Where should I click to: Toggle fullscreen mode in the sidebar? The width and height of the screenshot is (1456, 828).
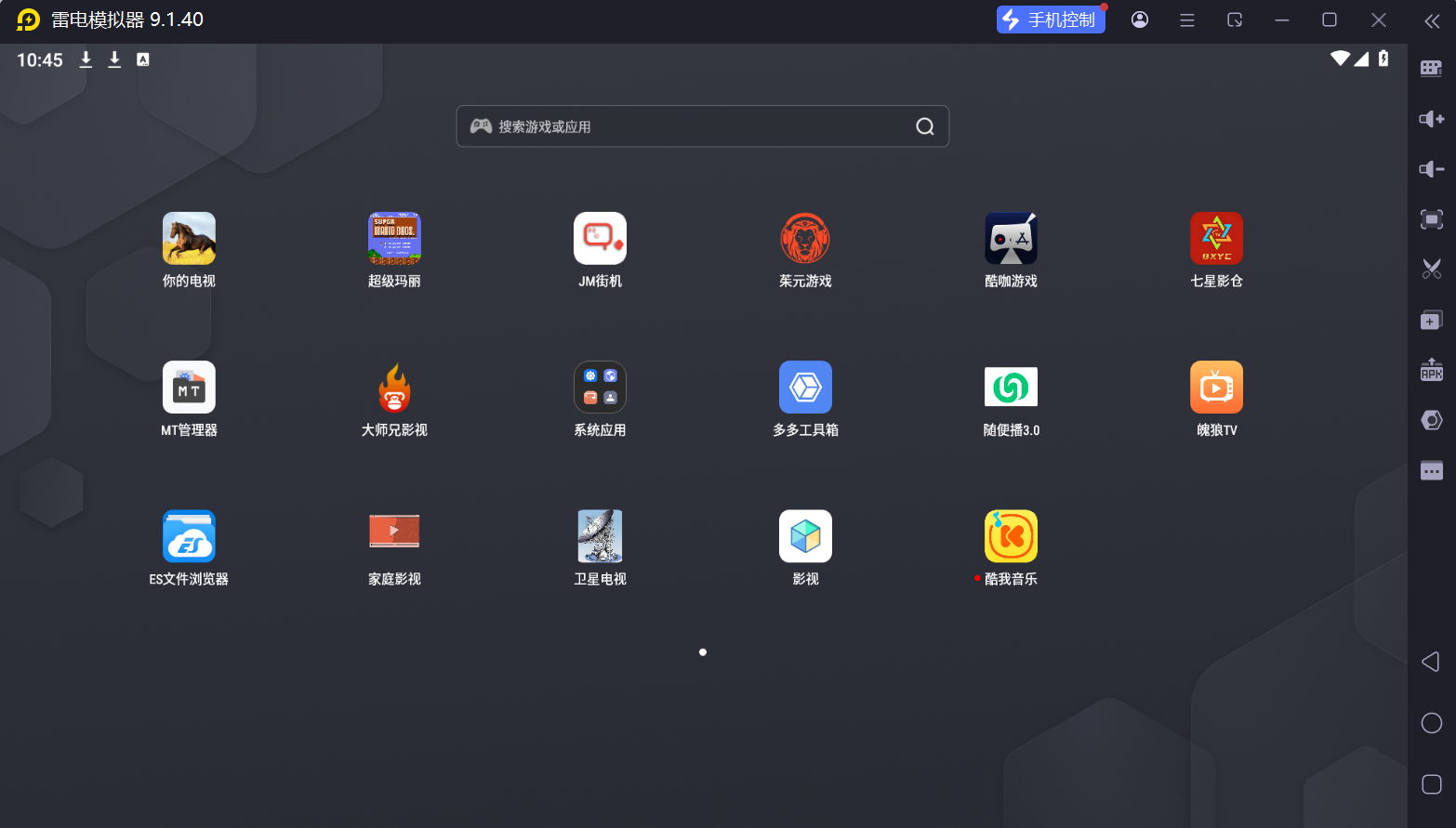(1432, 219)
